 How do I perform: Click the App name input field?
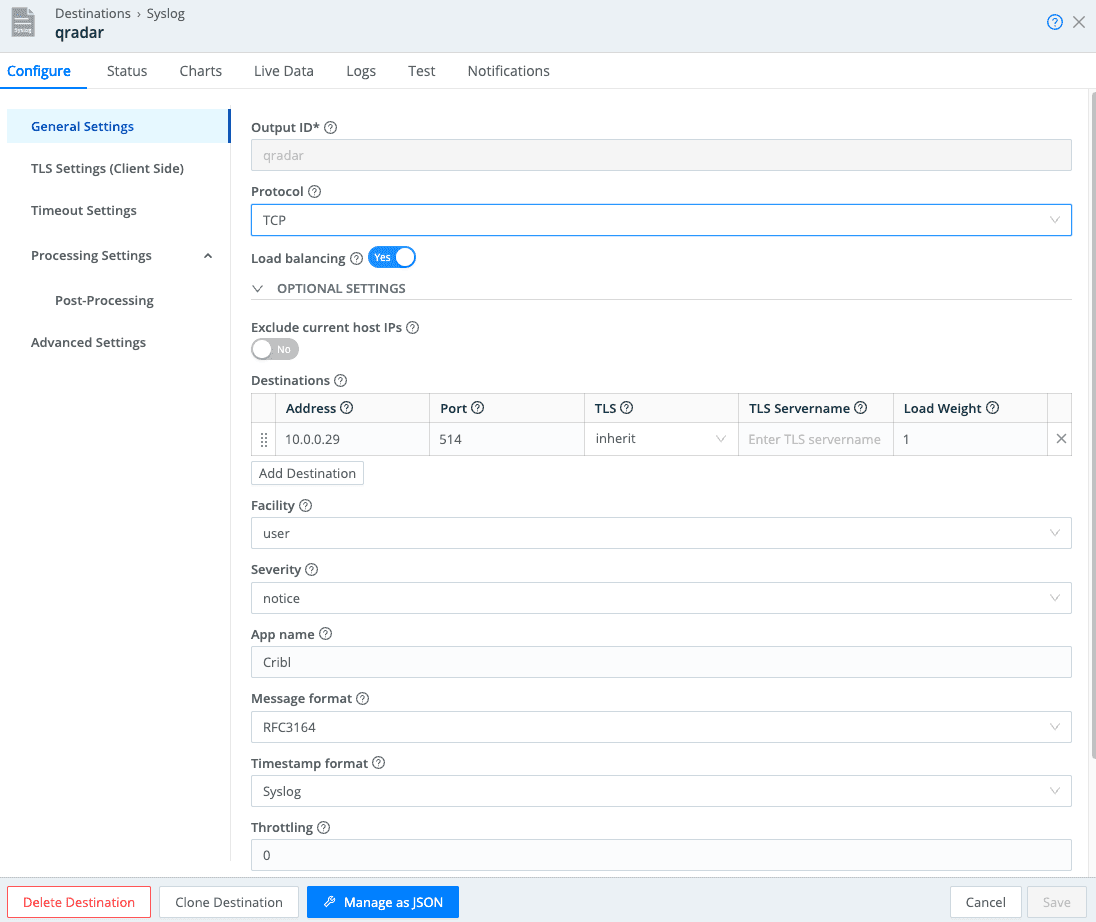point(660,662)
